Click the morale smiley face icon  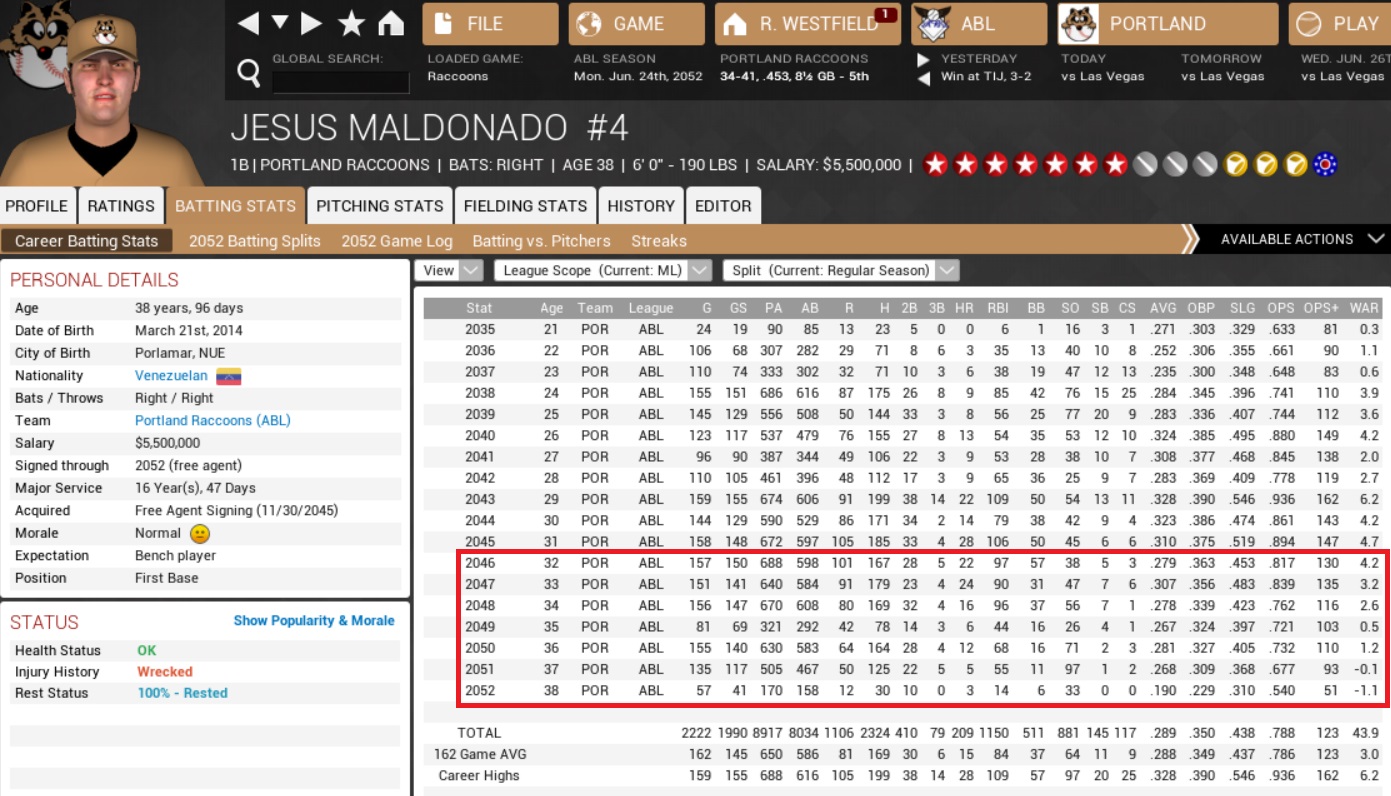click(200, 534)
